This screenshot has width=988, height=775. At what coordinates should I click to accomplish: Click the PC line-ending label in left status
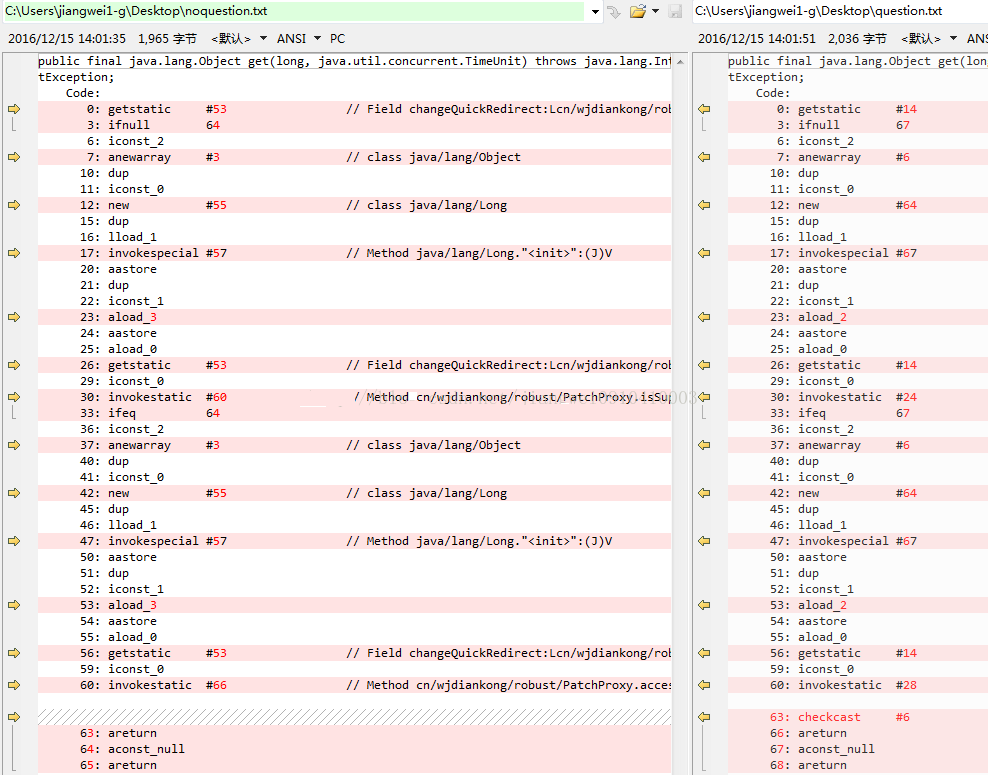coord(337,39)
